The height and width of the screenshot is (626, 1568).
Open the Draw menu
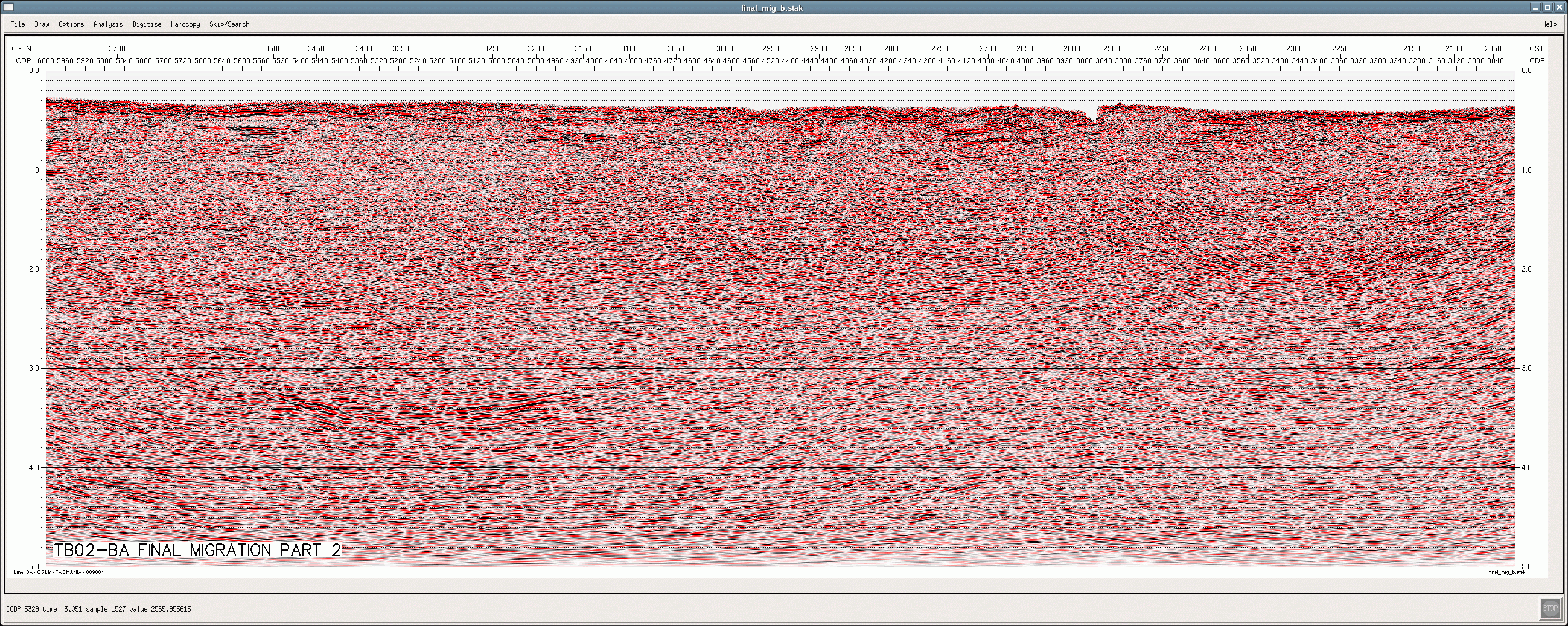pos(42,24)
